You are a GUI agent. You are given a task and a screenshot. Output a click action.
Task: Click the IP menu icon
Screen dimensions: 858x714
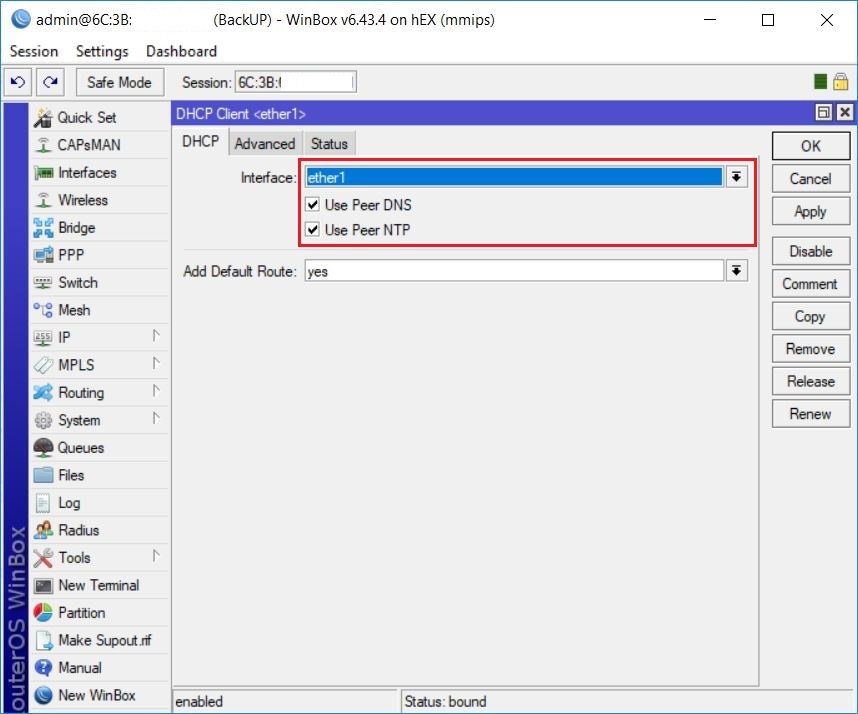43,338
